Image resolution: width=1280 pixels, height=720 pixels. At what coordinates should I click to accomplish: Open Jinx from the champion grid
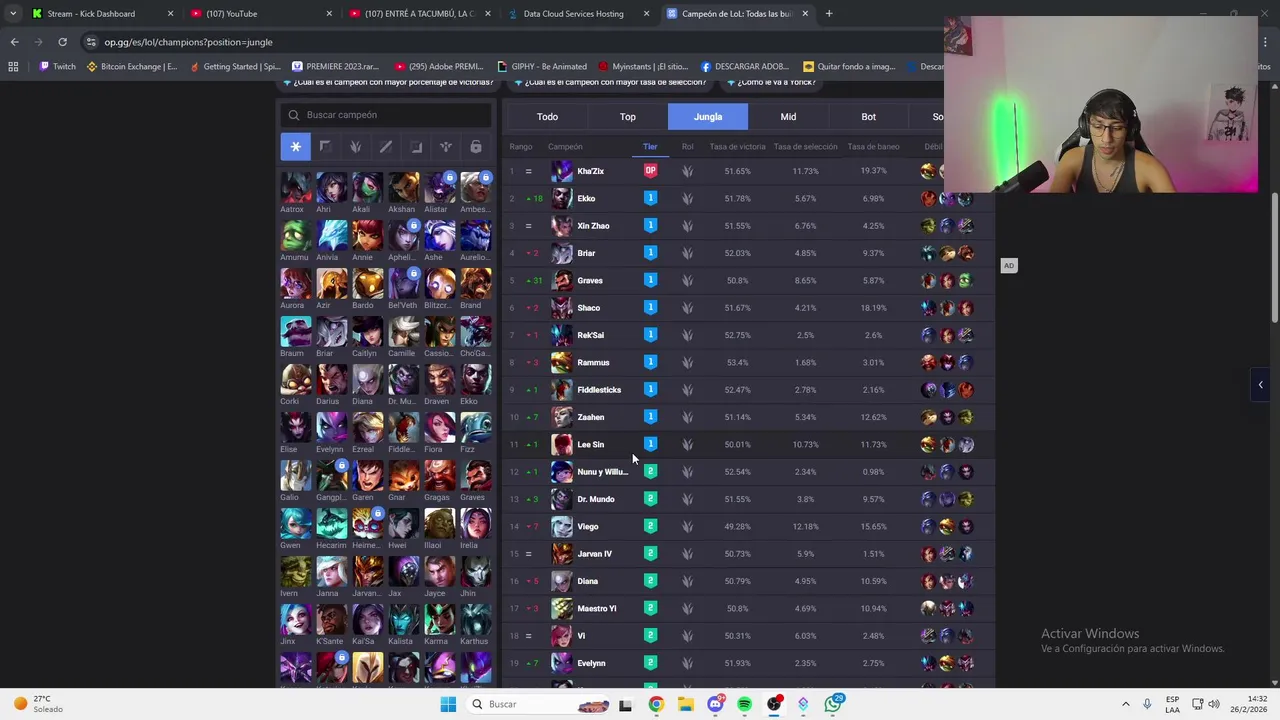[x=295, y=620]
